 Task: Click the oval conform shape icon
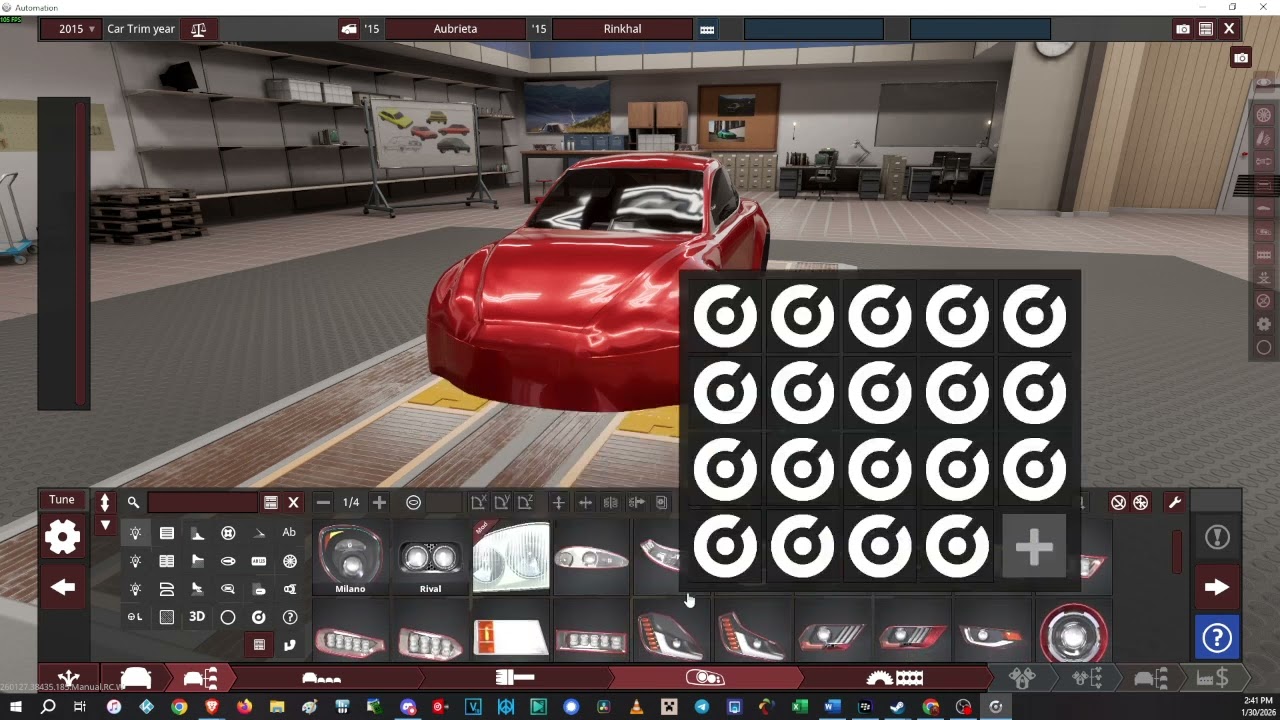pyautogui.click(x=413, y=502)
